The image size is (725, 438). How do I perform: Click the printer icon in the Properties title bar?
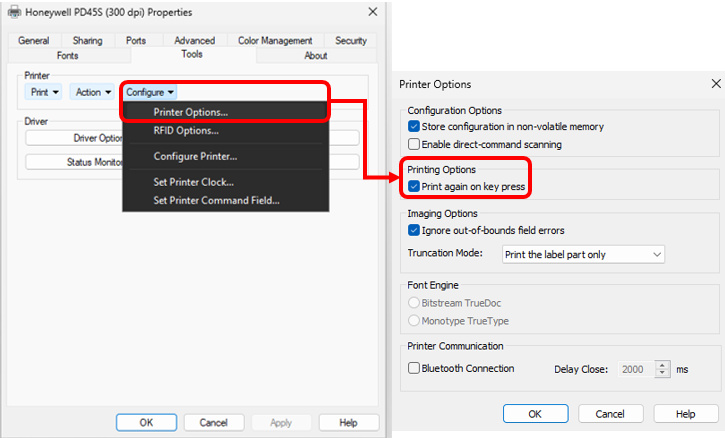[14, 12]
